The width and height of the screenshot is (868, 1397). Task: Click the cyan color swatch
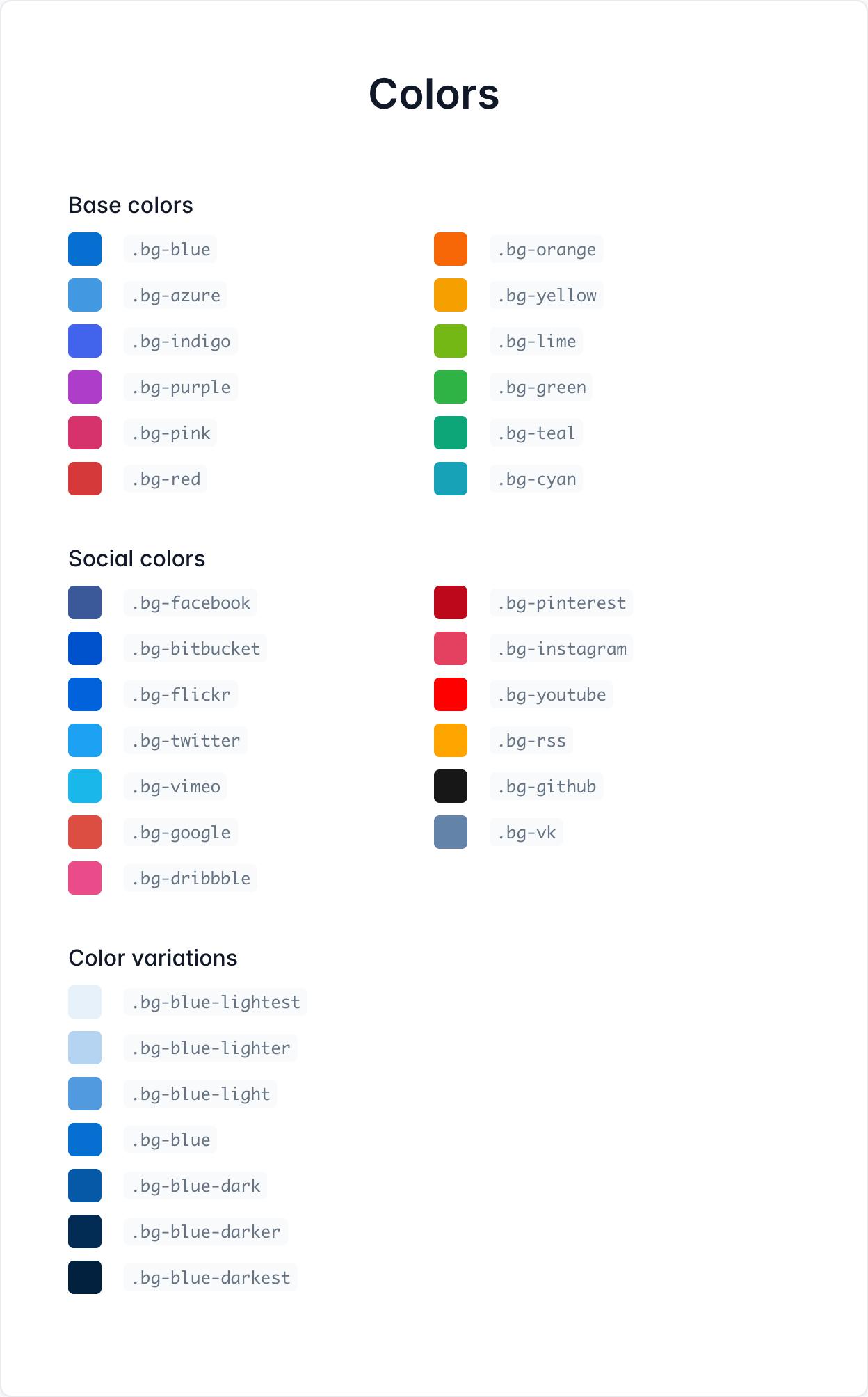coord(451,479)
